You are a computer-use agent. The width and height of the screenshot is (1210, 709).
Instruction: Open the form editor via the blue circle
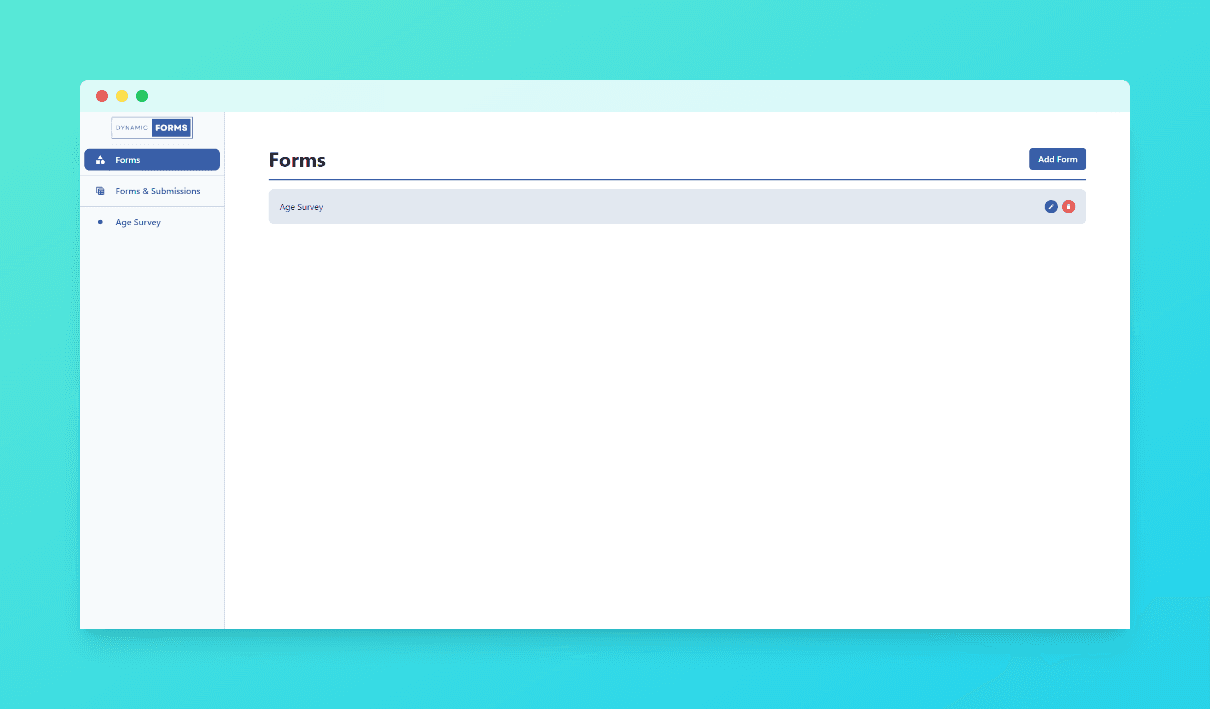point(1050,206)
